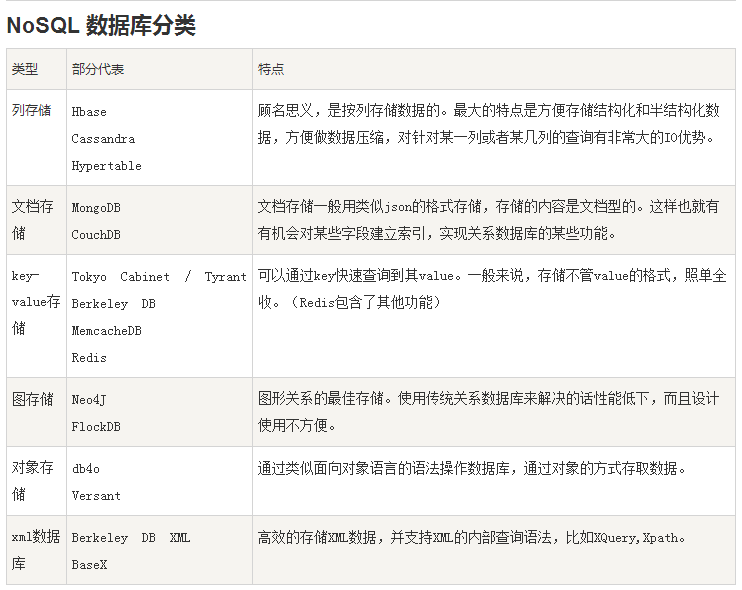Screen dimensions: 742x590
Task: Click the 'Cassandra' entry
Action: [103, 139]
